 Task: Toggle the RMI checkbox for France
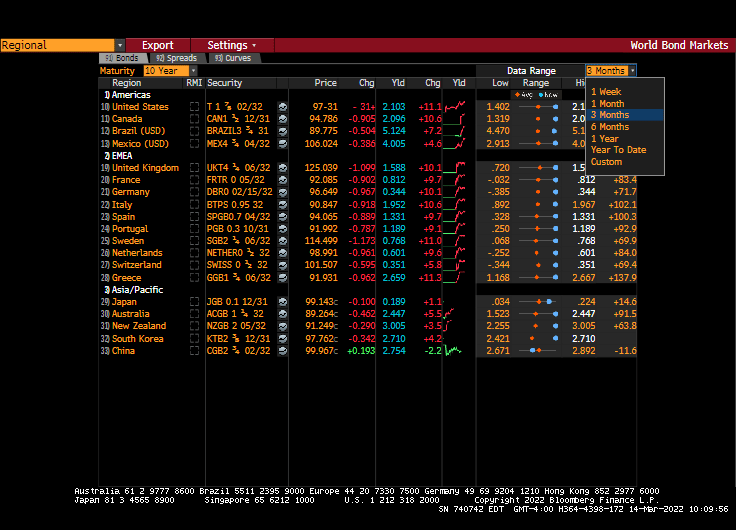(194, 180)
